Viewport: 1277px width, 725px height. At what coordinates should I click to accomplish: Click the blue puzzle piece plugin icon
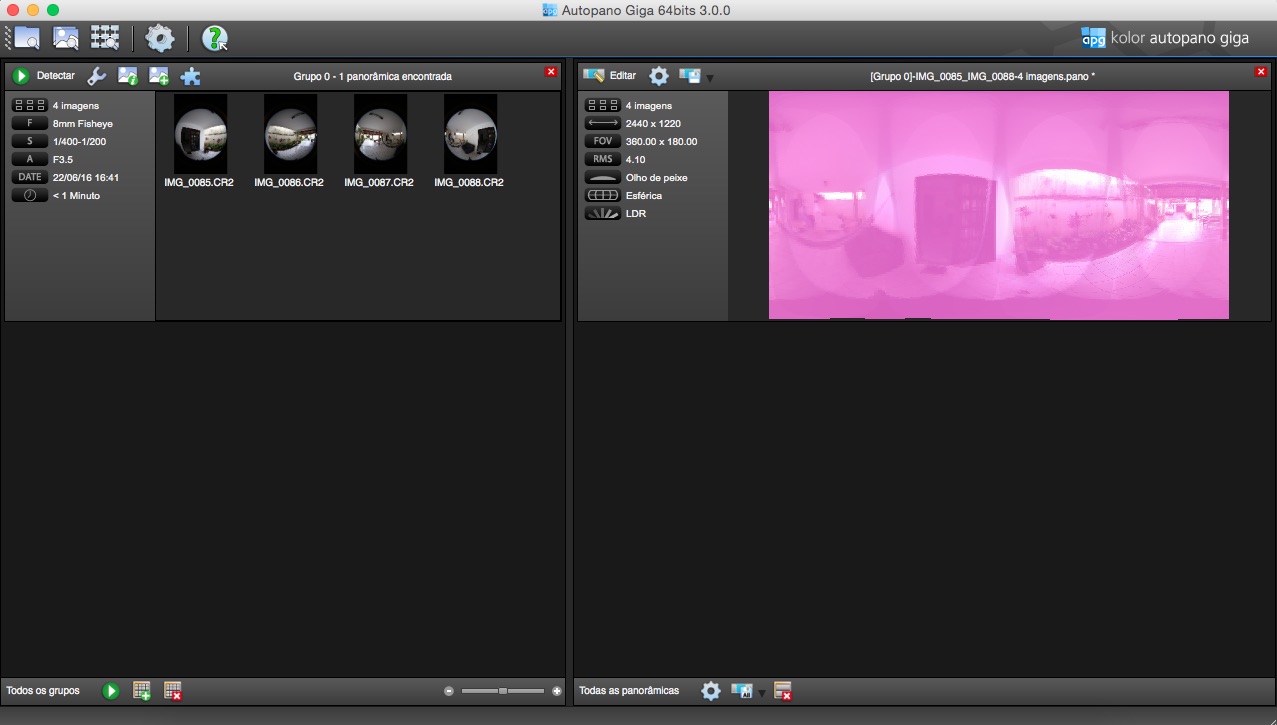(190, 76)
